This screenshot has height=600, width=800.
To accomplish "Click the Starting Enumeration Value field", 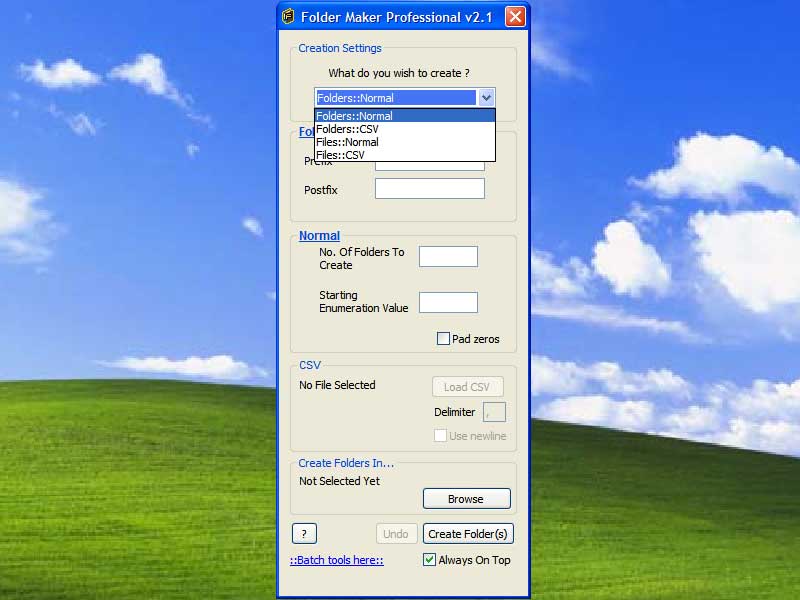I will tap(448, 302).
